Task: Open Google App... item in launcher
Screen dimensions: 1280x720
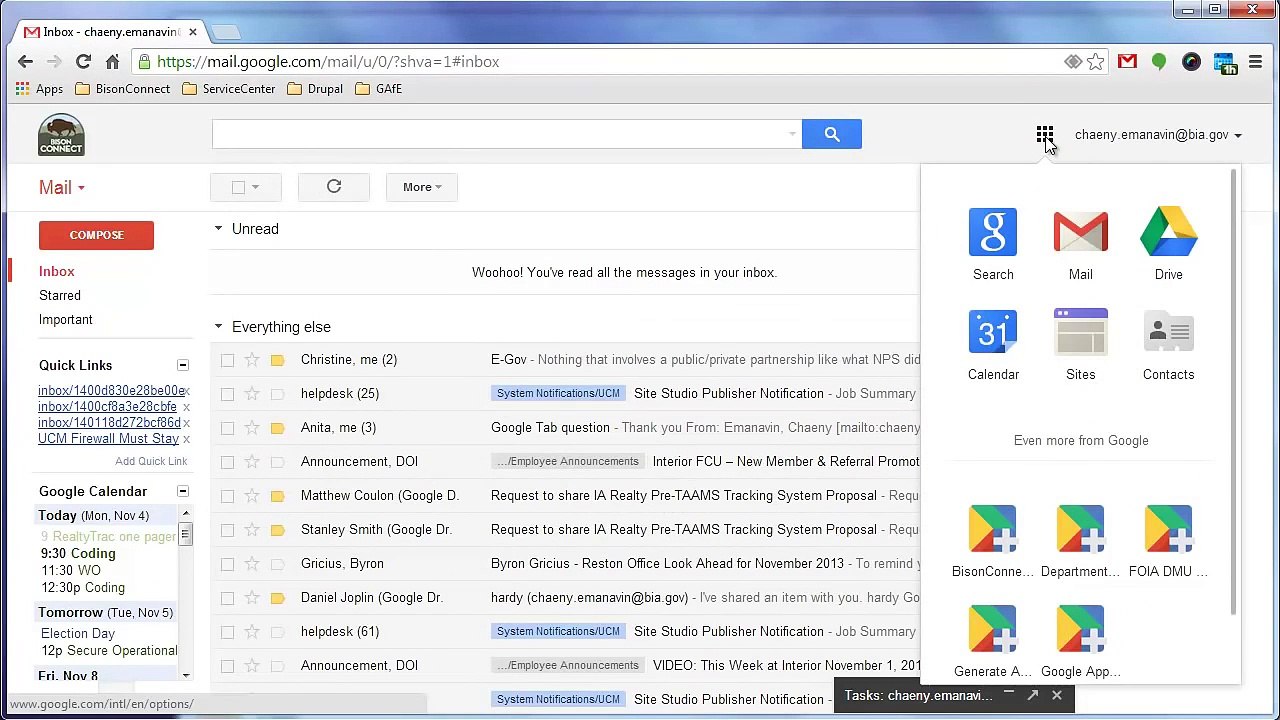Action: [1080, 642]
